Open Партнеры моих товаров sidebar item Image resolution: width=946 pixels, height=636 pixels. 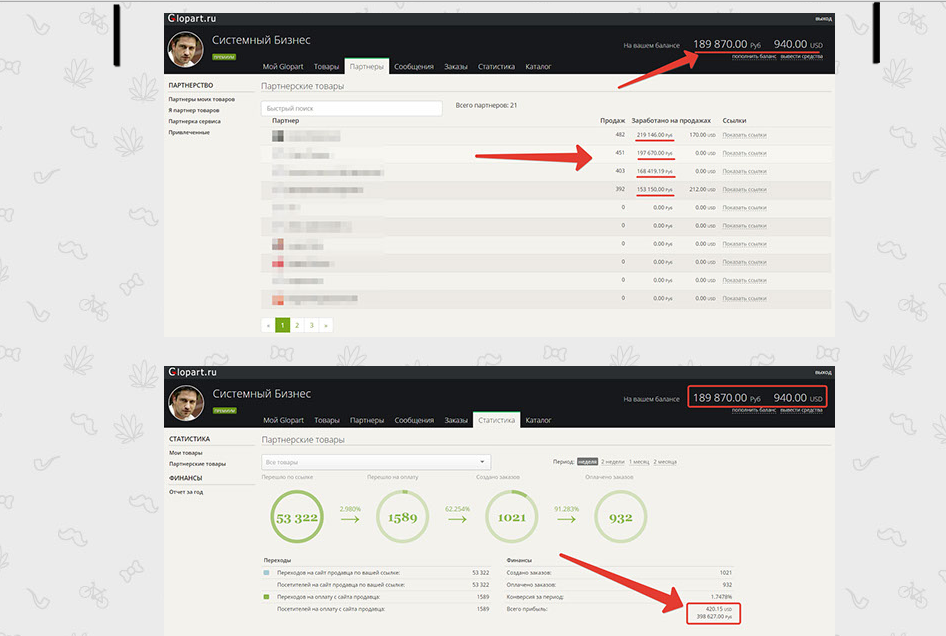coord(202,99)
